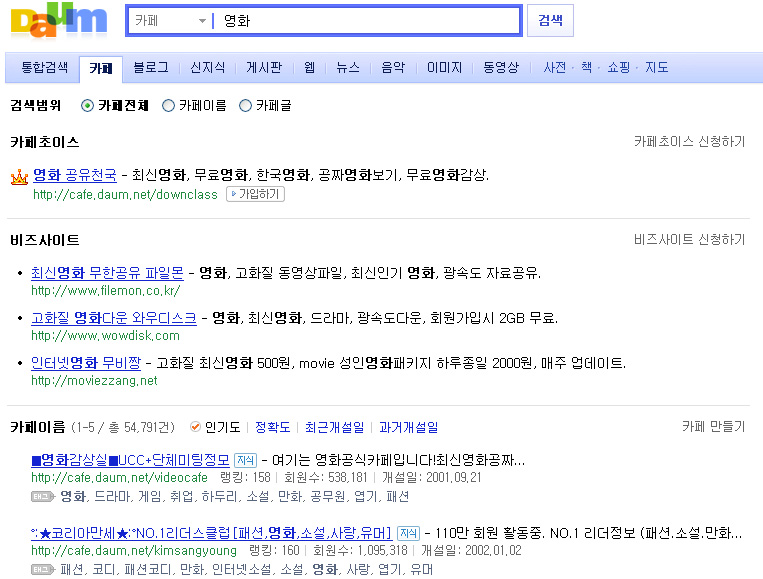Click the 지식 badge next to 코리아만세 cafe
This screenshot has width=763, height=579.
408,533
